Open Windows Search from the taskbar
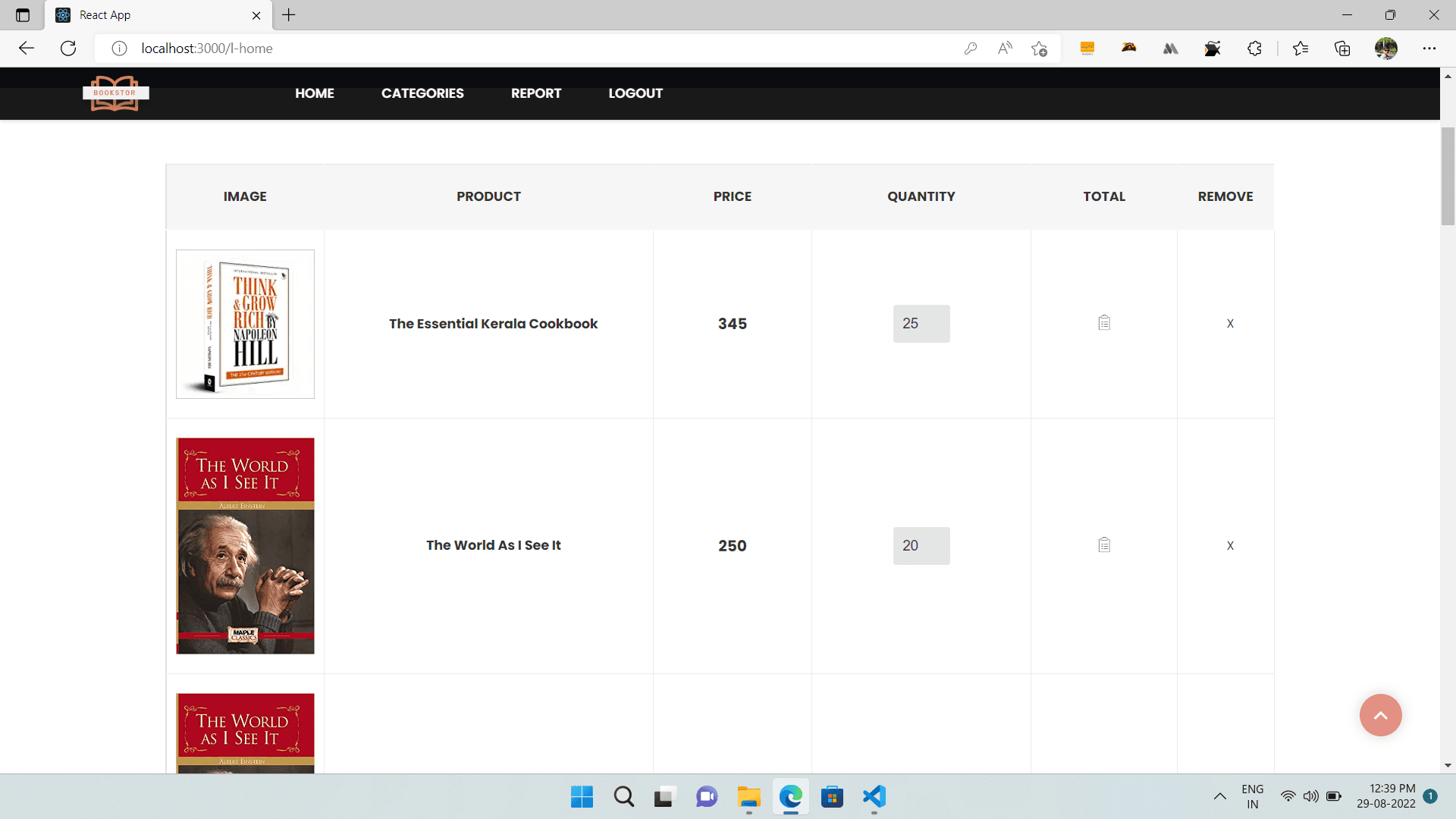This screenshot has width=1456, height=819. pyautogui.click(x=624, y=797)
